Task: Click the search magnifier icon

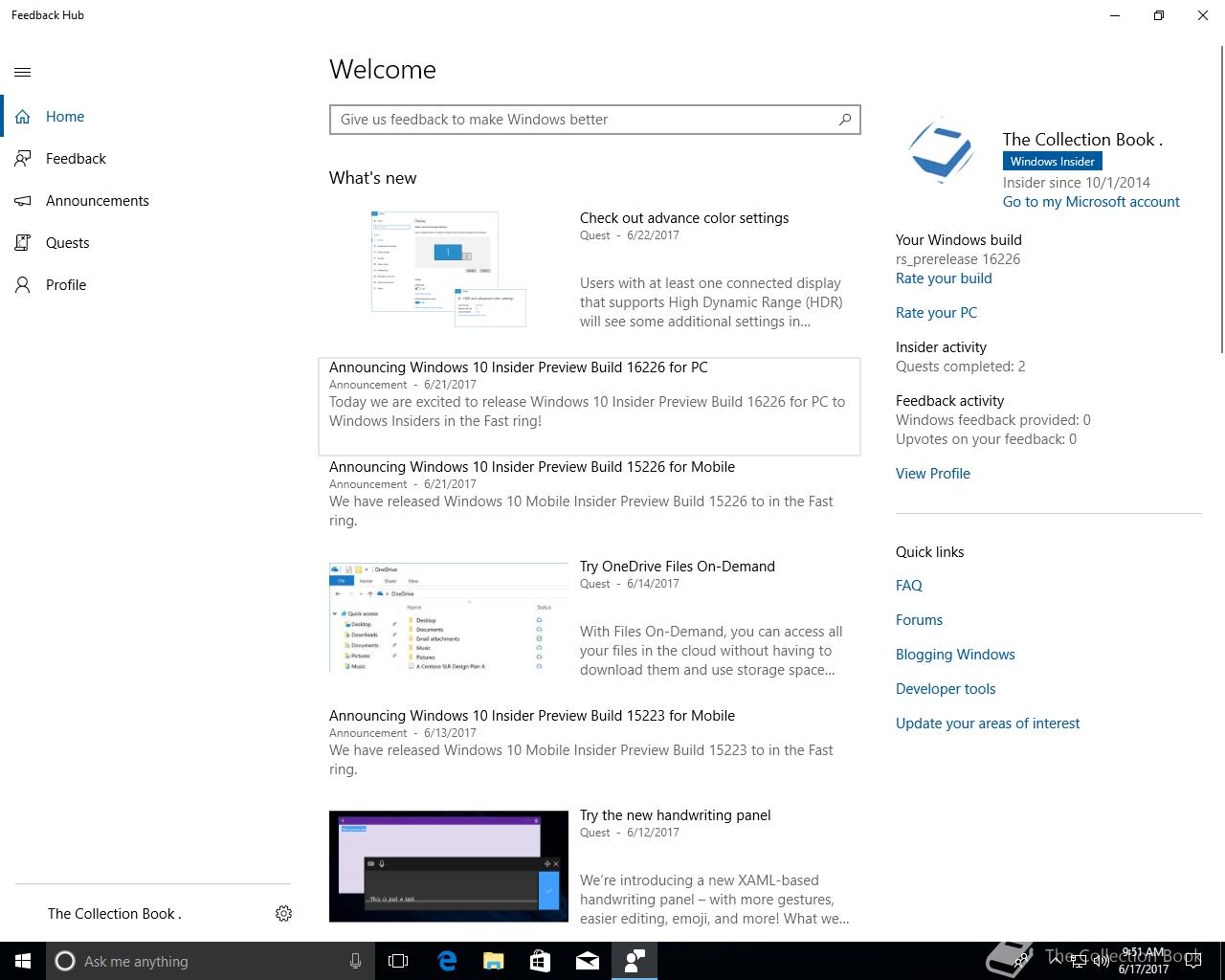Action: [845, 120]
